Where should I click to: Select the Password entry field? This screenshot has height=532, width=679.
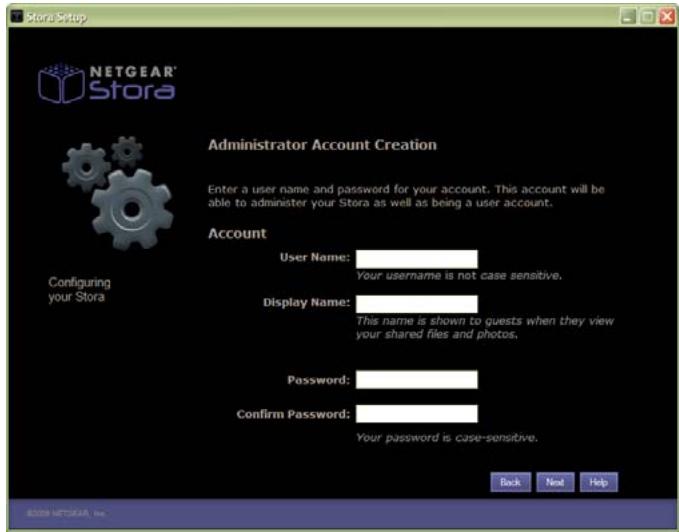[417, 379]
